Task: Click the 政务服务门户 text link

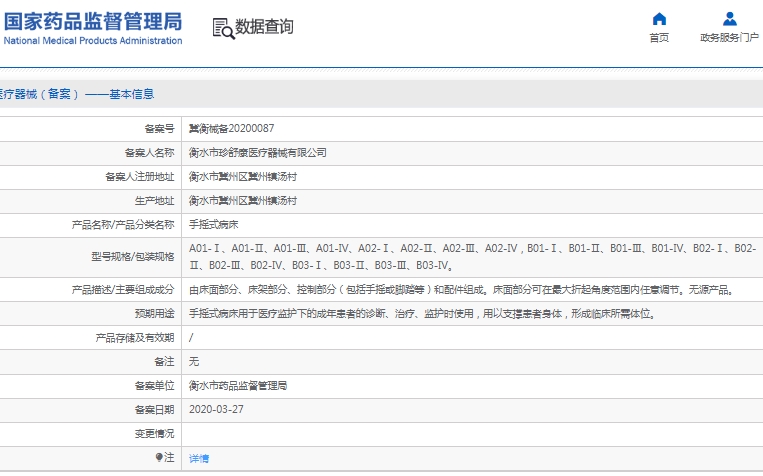Action: coord(729,37)
